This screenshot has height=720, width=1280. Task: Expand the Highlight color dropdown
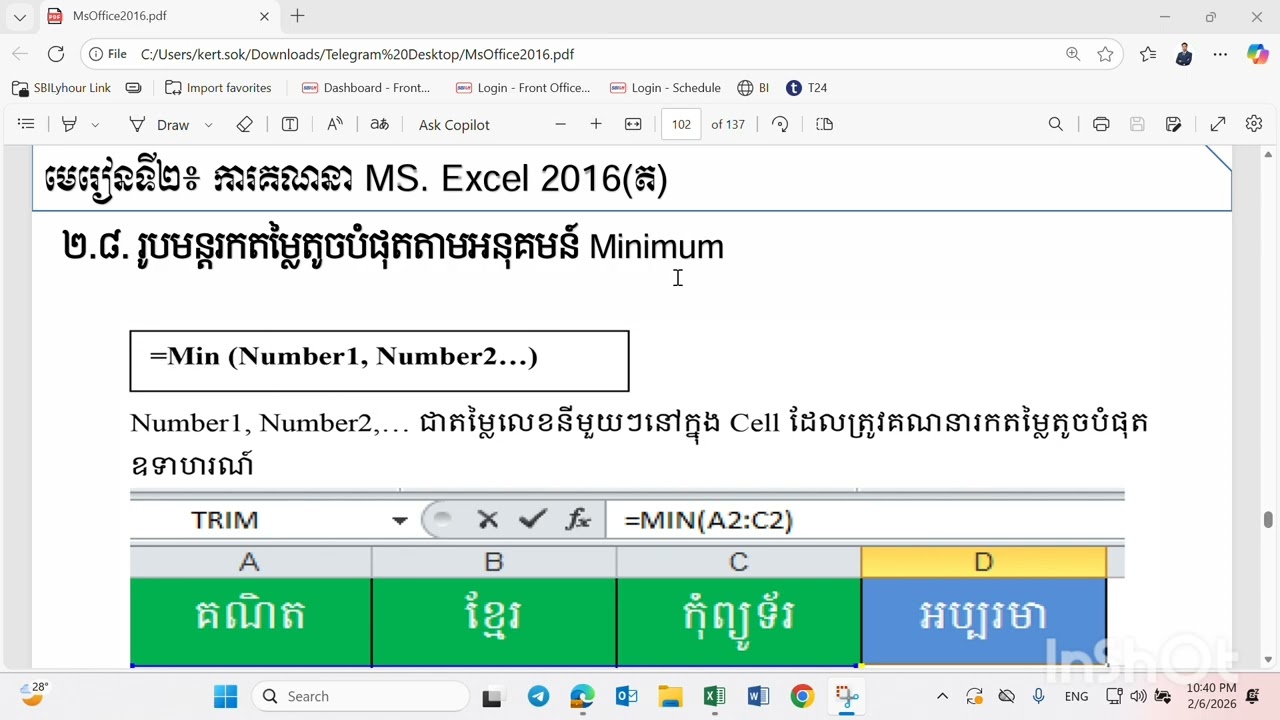coord(95,125)
